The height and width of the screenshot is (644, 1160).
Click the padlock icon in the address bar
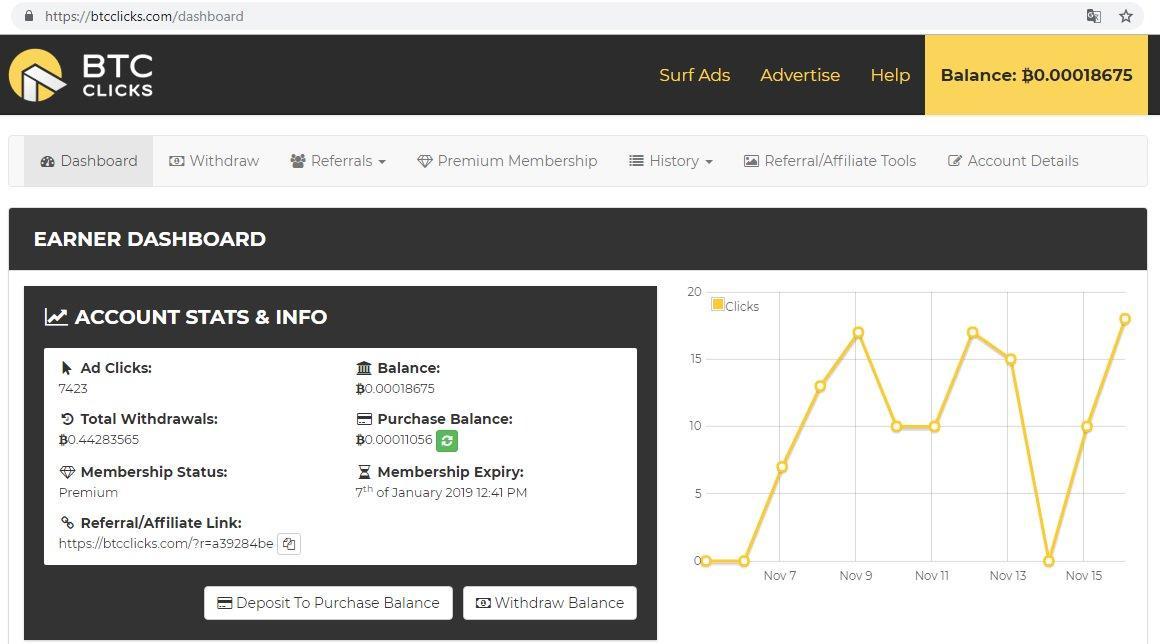pos(29,16)
